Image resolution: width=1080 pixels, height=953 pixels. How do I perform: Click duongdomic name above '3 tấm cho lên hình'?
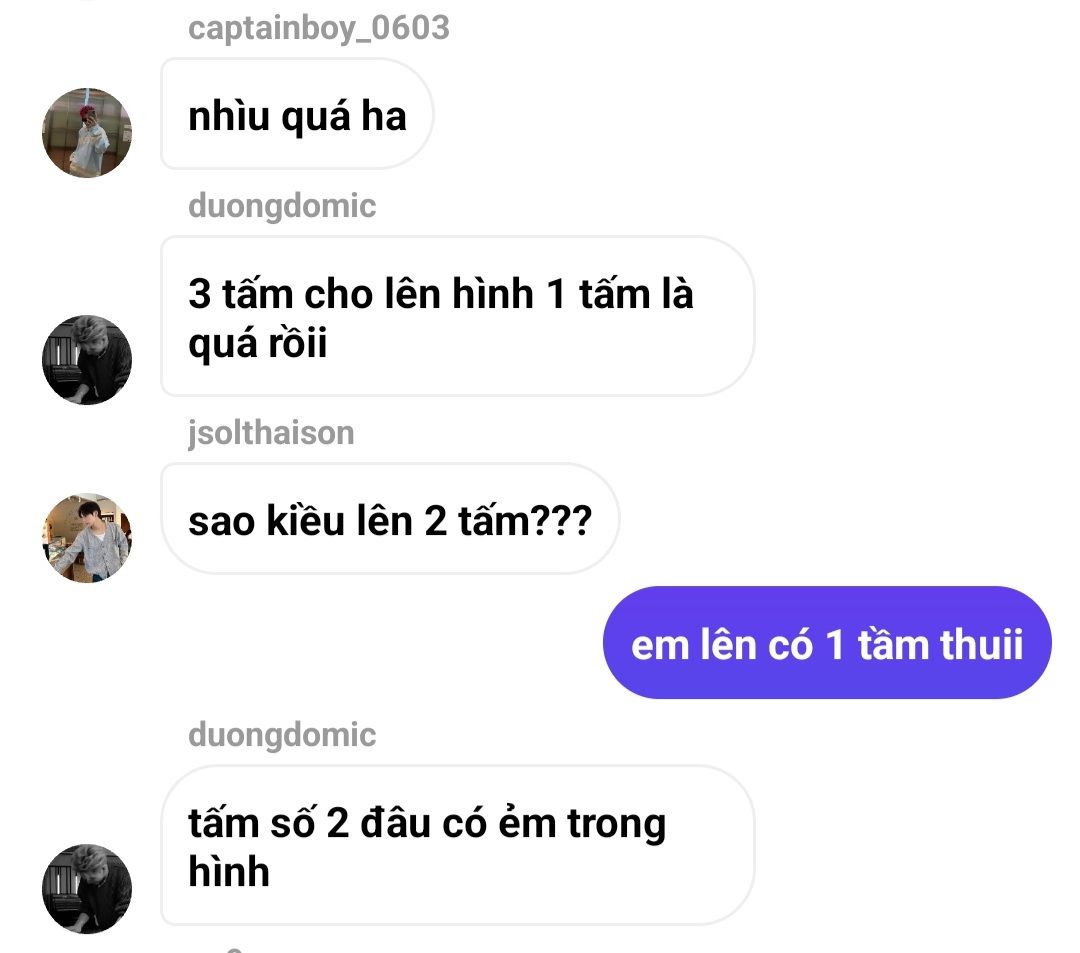point(282,206)
